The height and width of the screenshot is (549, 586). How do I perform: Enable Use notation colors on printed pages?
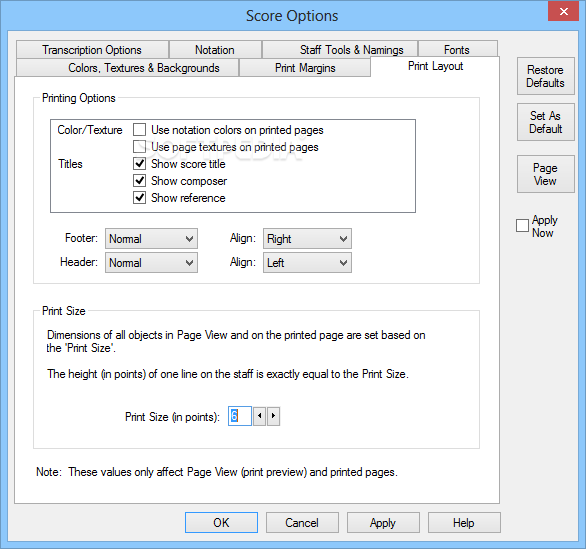coord(139,130)
